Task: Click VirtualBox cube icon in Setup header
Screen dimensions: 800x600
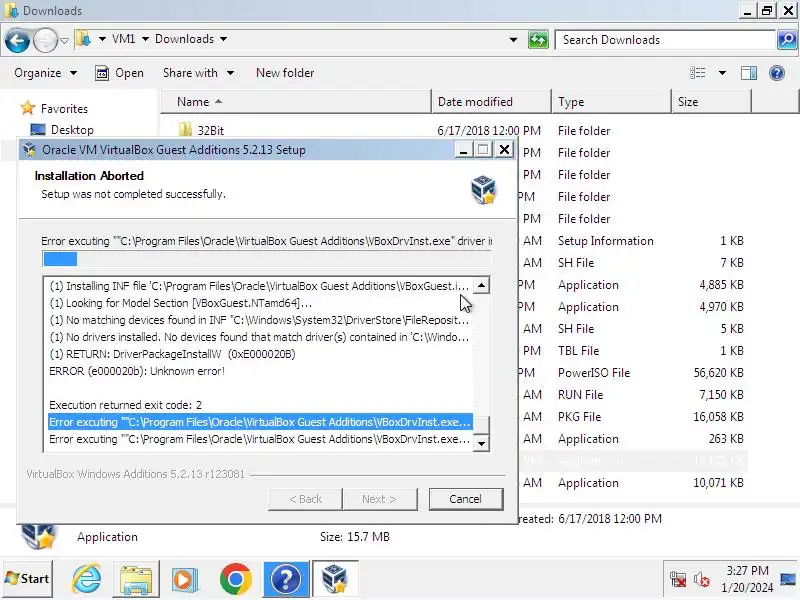Action: click(483, 189)
